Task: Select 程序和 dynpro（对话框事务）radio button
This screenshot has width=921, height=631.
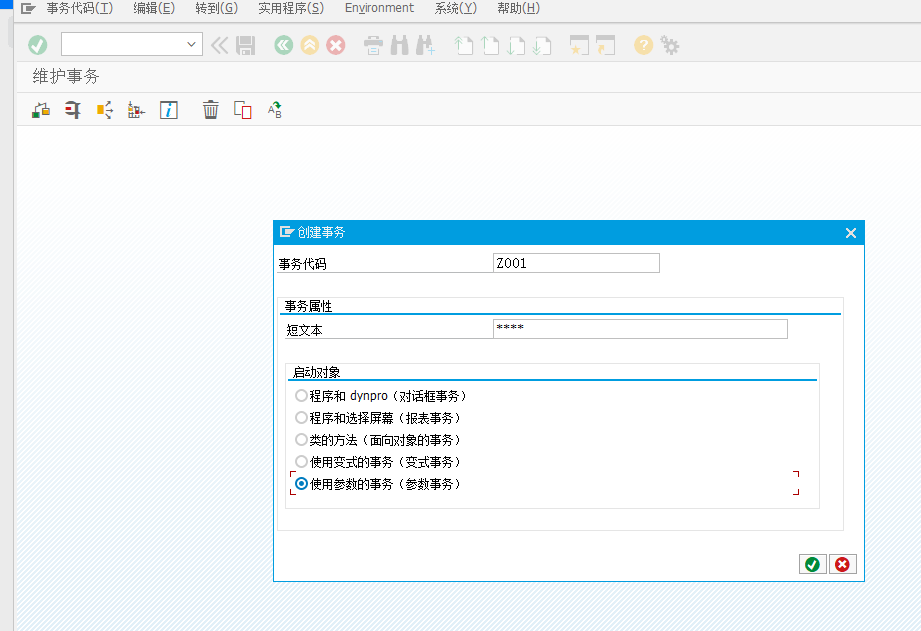Action: pyautogui.click(x=301, y=395)
